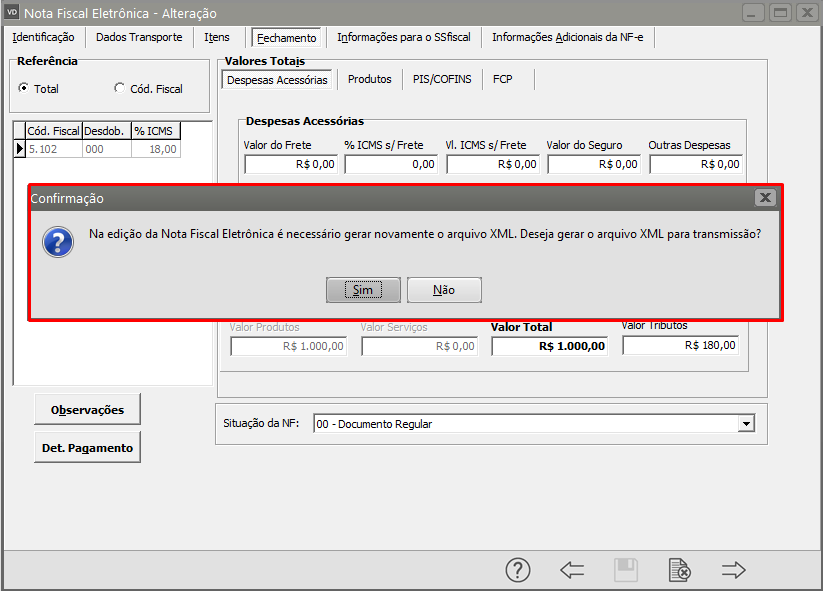Click the VD application icon in title bar
Viewport: 823px width, 591px height.
pyautogui.click(x=13, y=13)
